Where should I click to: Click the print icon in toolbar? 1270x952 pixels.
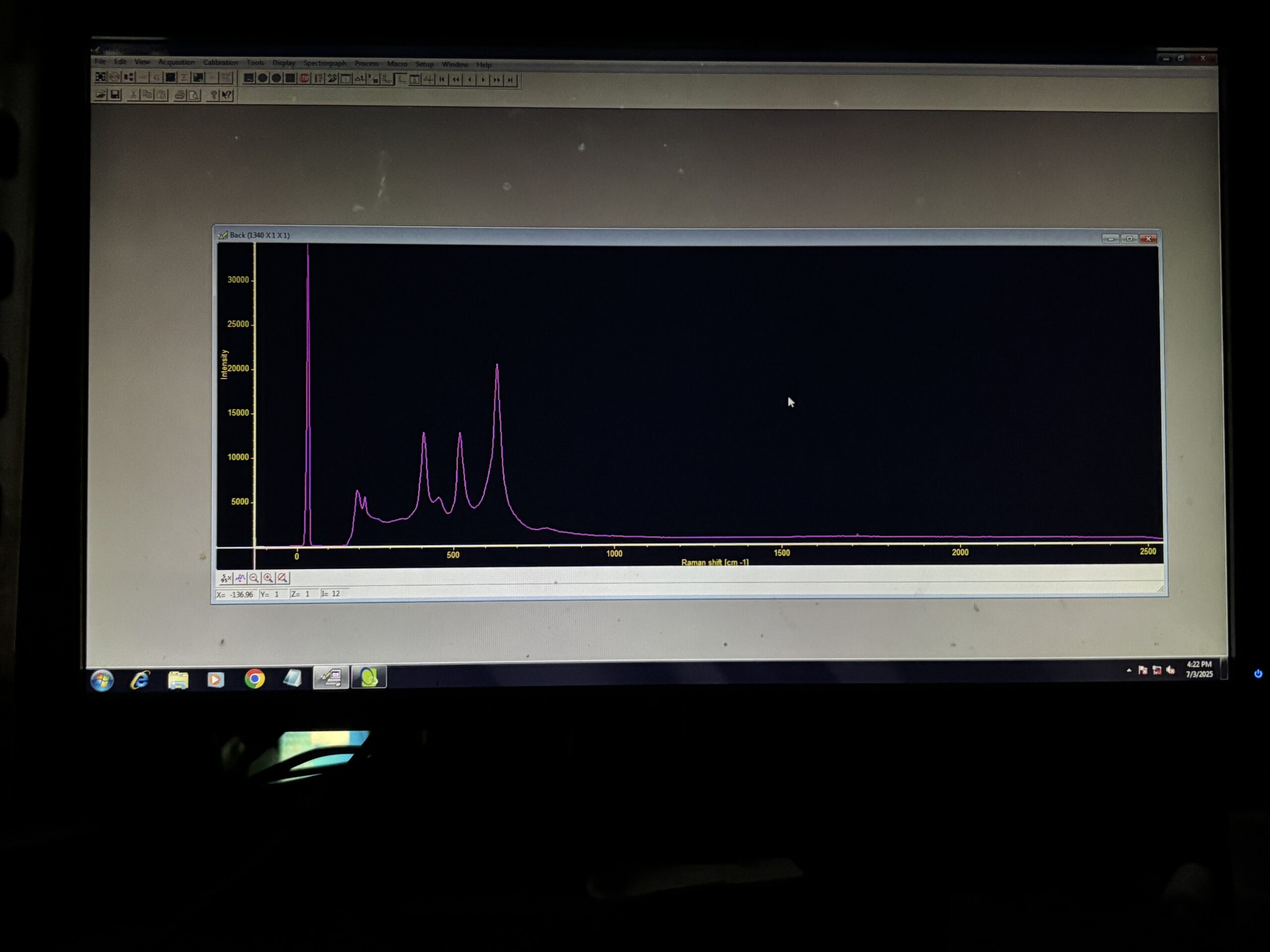pyautogui.click(x=180, y=95)
